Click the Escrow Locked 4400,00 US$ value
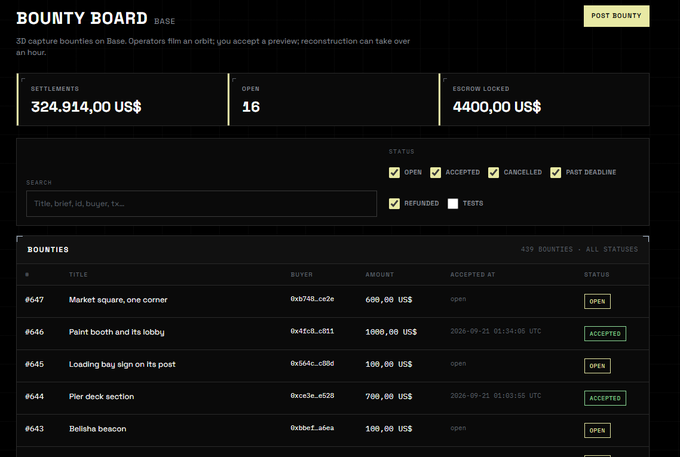This screenshot has width=680, height=457. 497,107
